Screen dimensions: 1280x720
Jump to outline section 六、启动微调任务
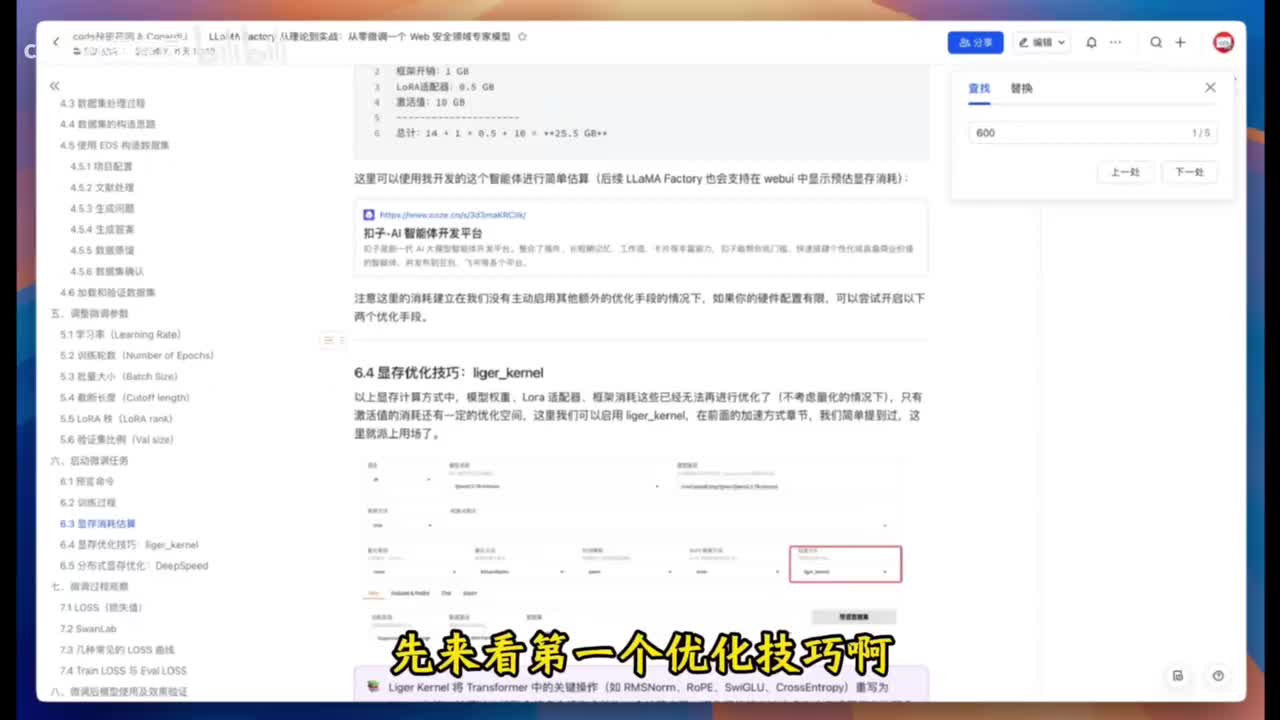[89, 460]
